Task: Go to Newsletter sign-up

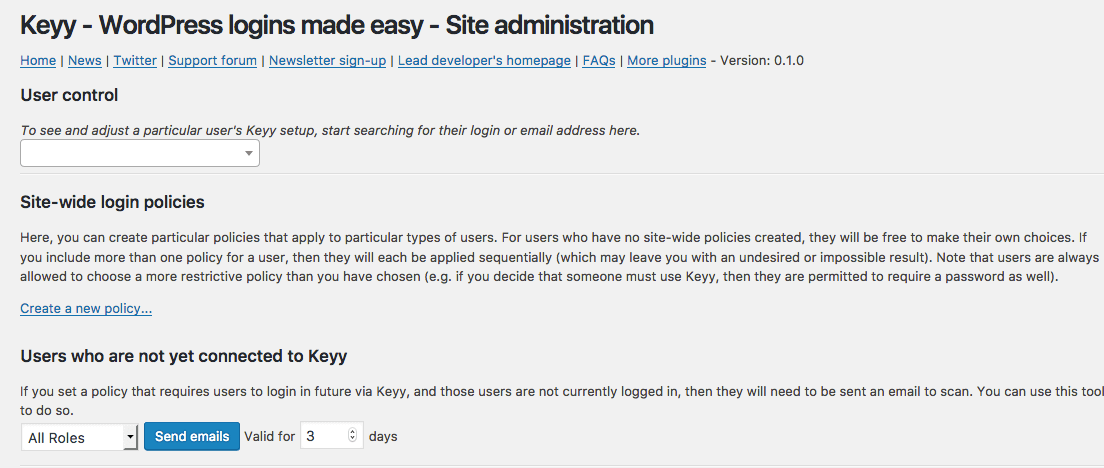Action: 327,61
